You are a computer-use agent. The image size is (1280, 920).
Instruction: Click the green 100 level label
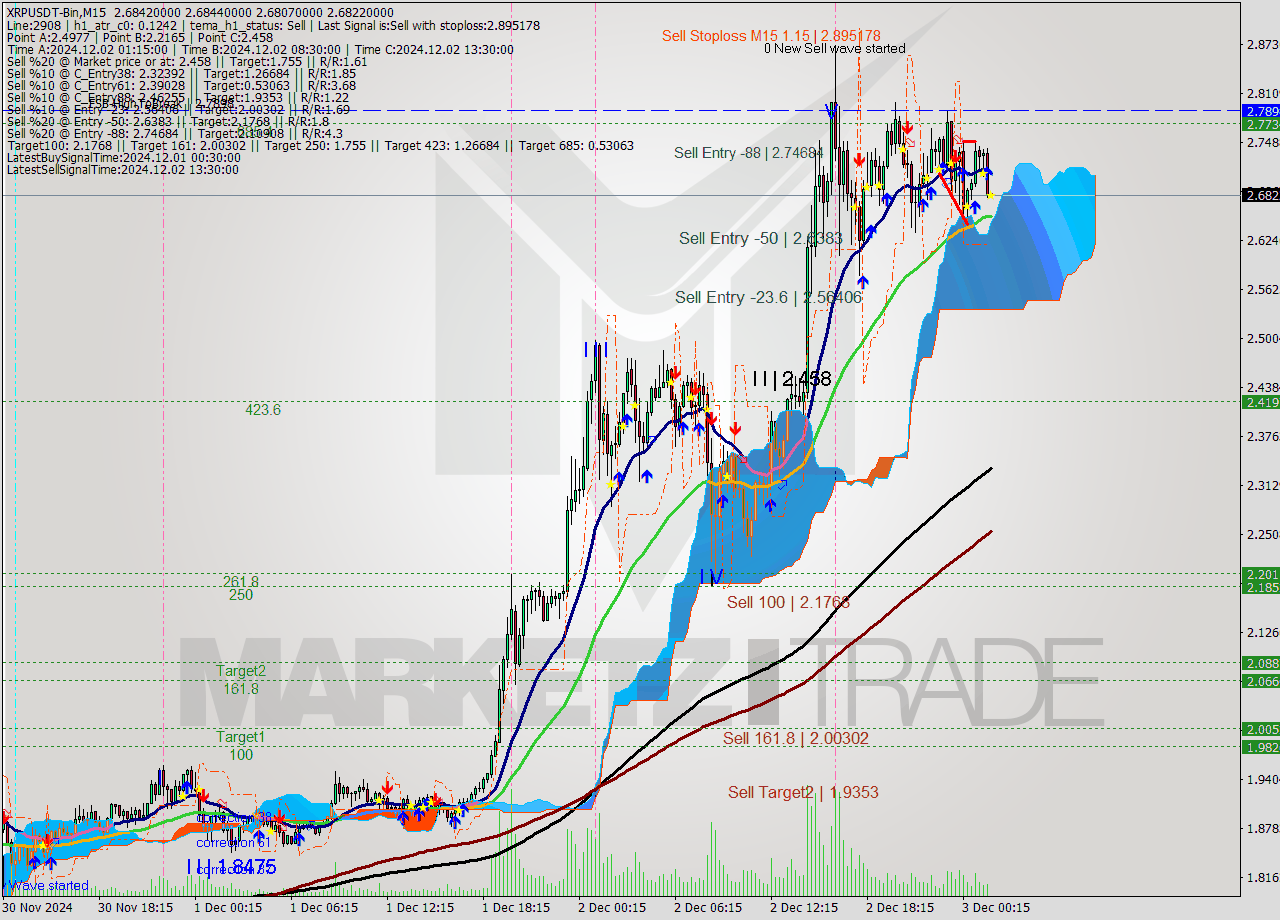(x=240, y=754)
